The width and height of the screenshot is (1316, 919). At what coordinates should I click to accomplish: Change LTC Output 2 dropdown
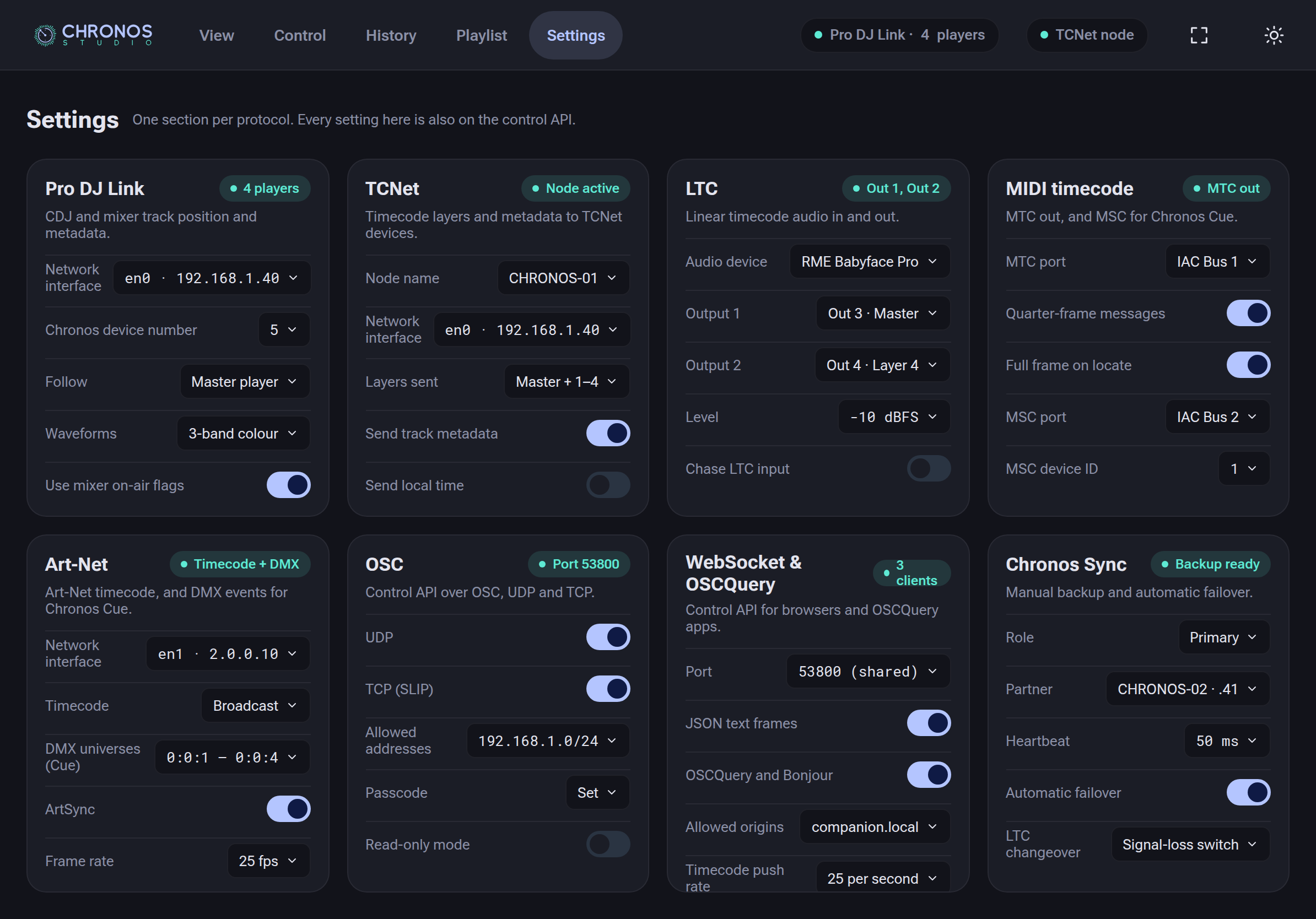pos(883,365)
